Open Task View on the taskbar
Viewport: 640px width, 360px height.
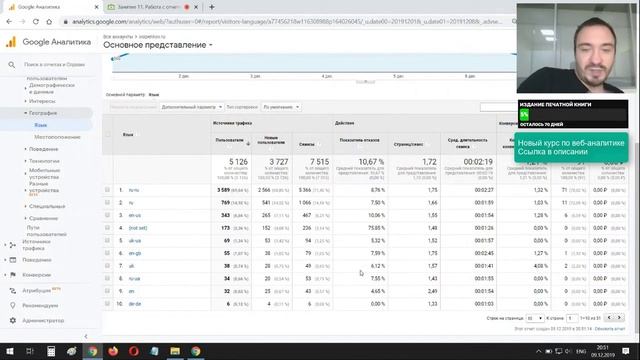click(30, 351)
